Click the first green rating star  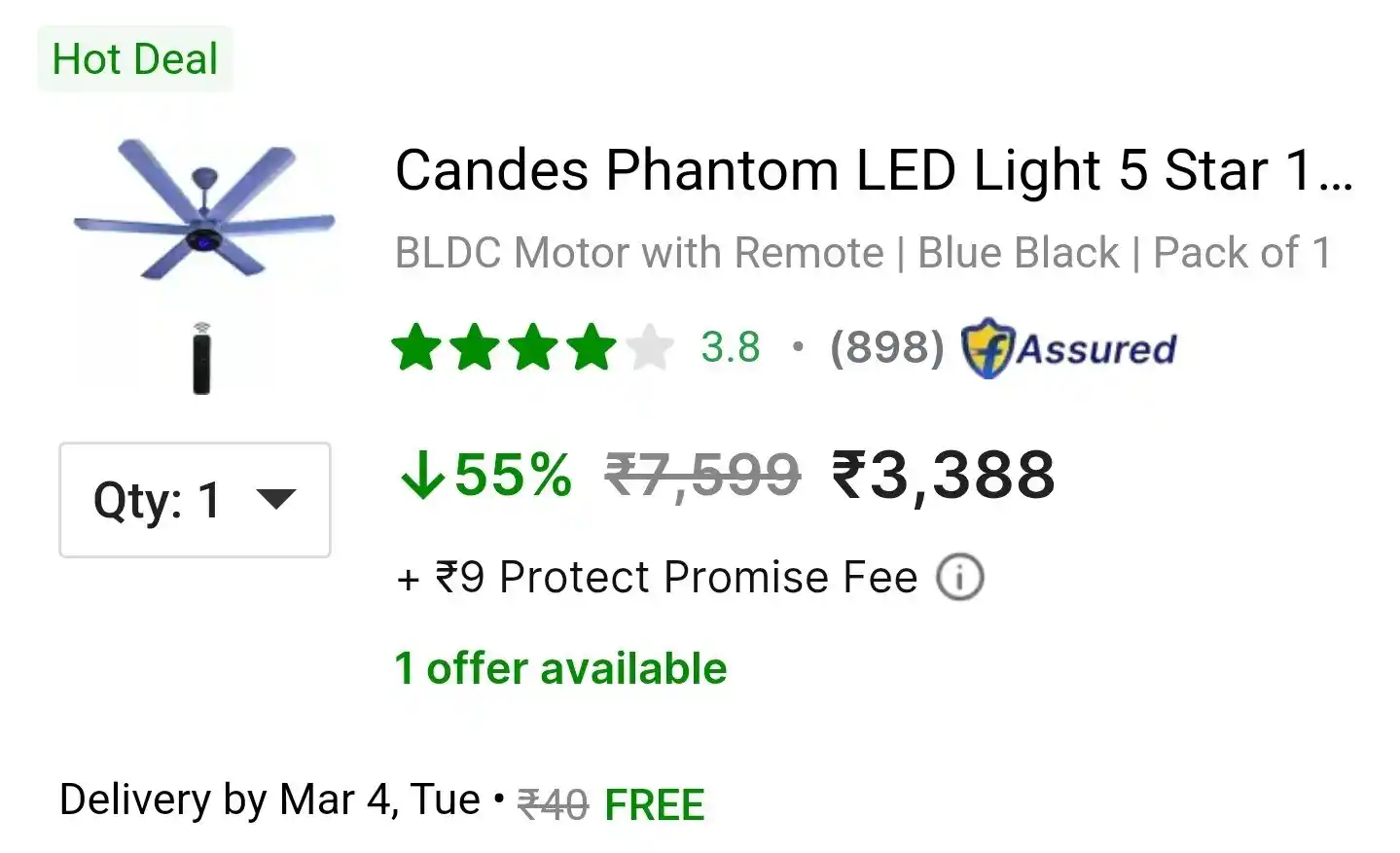point(416,348)
